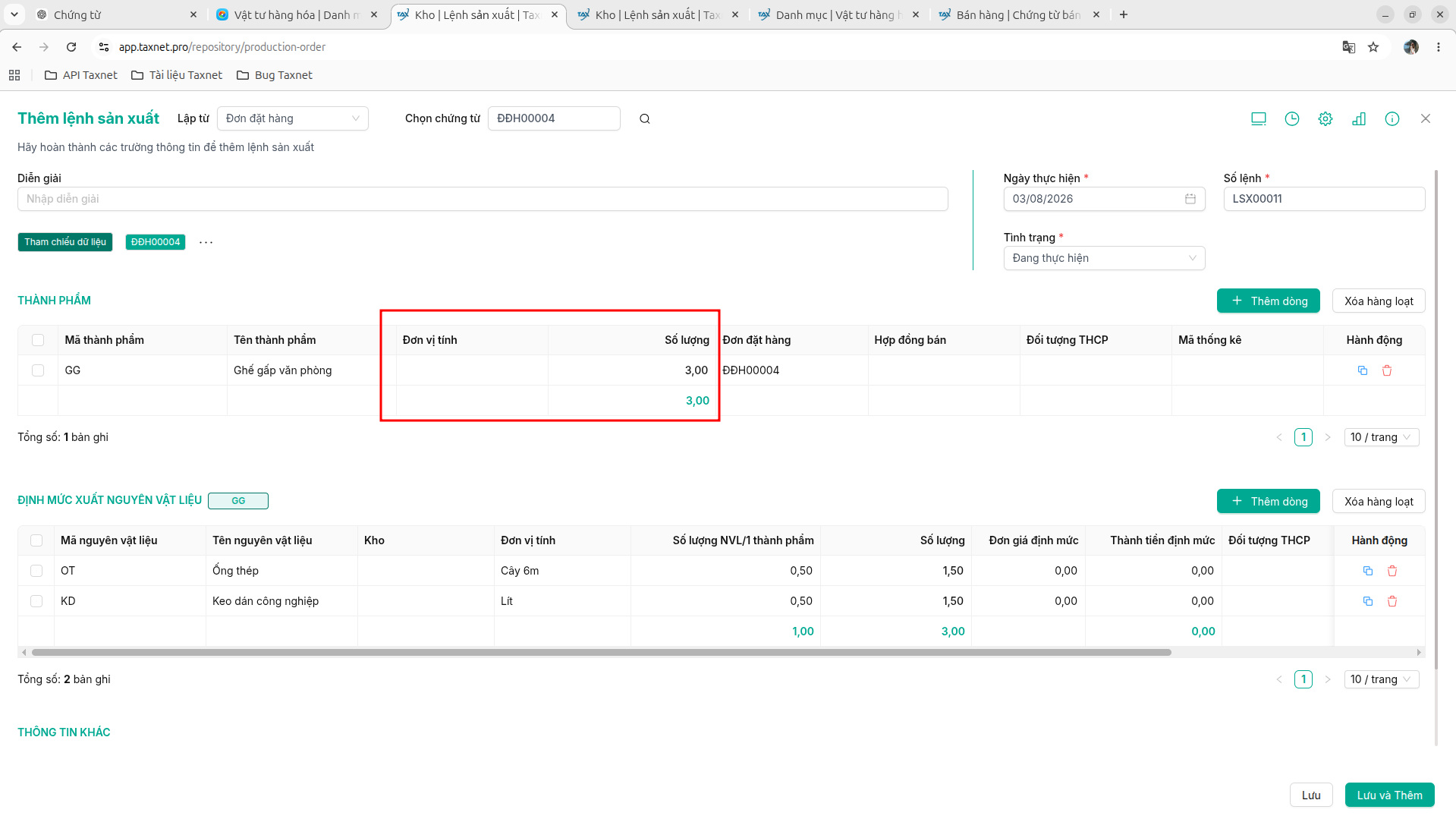Select the OT material row checkbox

click(x=36, y=571)
